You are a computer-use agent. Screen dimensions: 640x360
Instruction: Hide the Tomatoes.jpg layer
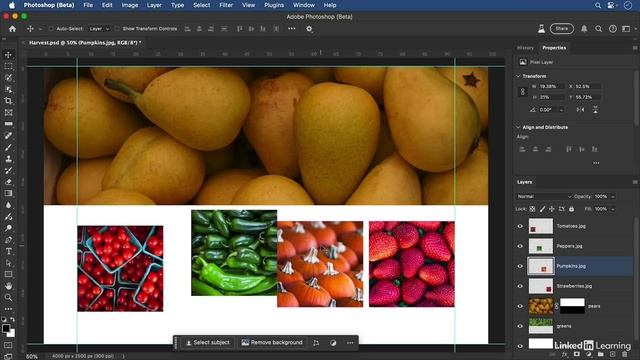[x=520, y=226]
